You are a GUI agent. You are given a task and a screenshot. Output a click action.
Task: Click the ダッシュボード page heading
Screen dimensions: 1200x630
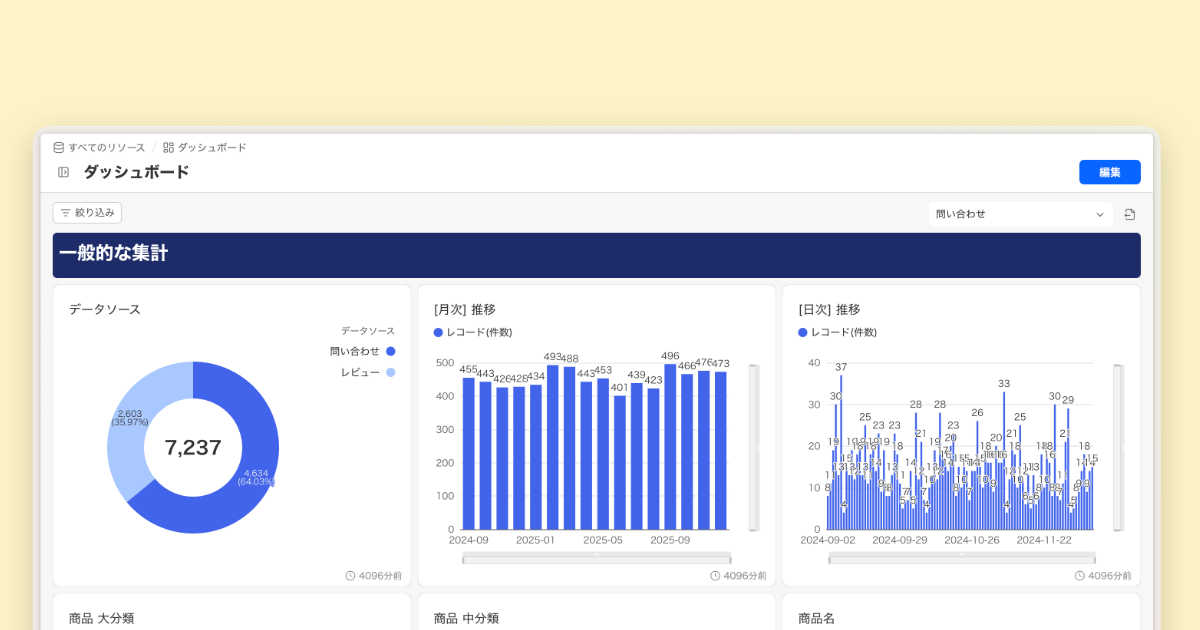pos(136,172)
